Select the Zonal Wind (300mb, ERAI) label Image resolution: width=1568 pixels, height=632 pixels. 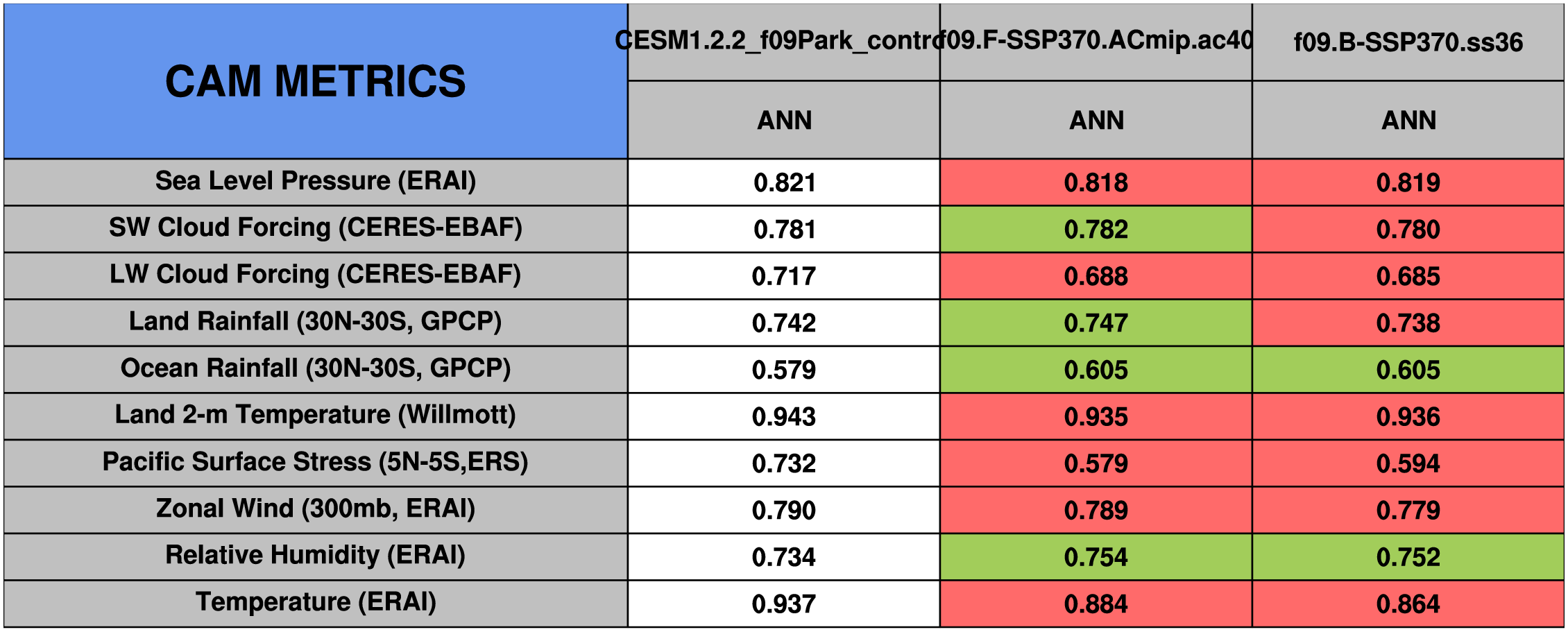pos(315,509)
